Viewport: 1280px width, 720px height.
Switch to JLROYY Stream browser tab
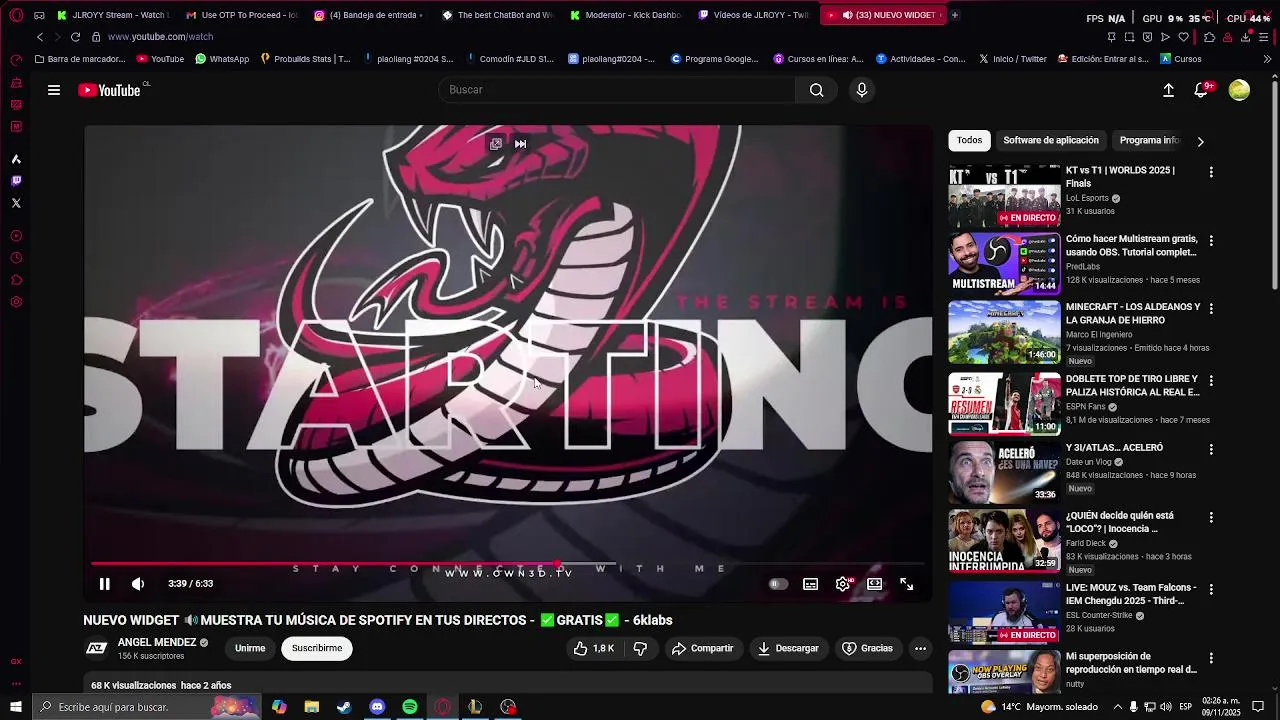pyautogui.click(x=113, y=15)
